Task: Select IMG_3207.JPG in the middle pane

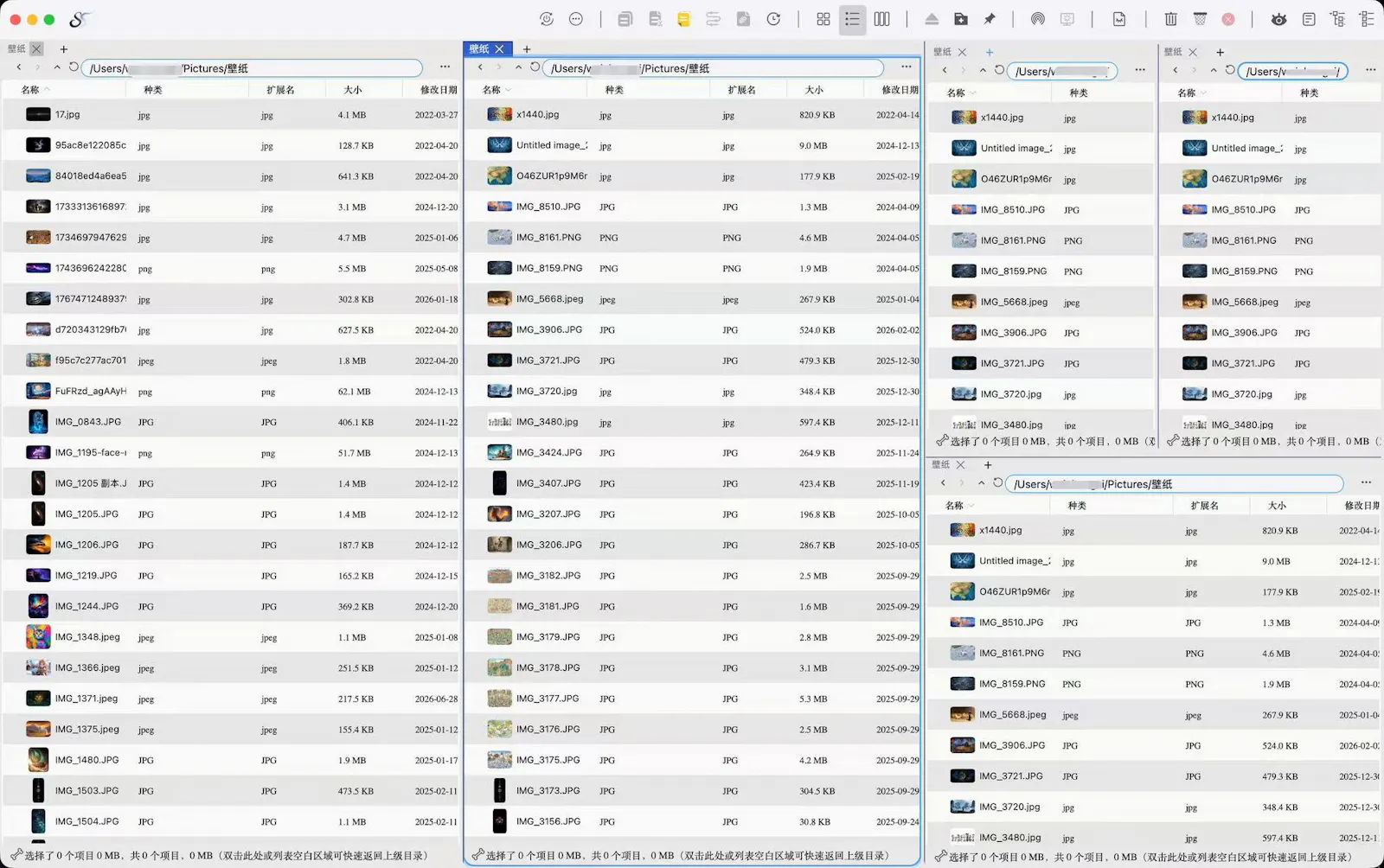Action: (x=692, y=514)
